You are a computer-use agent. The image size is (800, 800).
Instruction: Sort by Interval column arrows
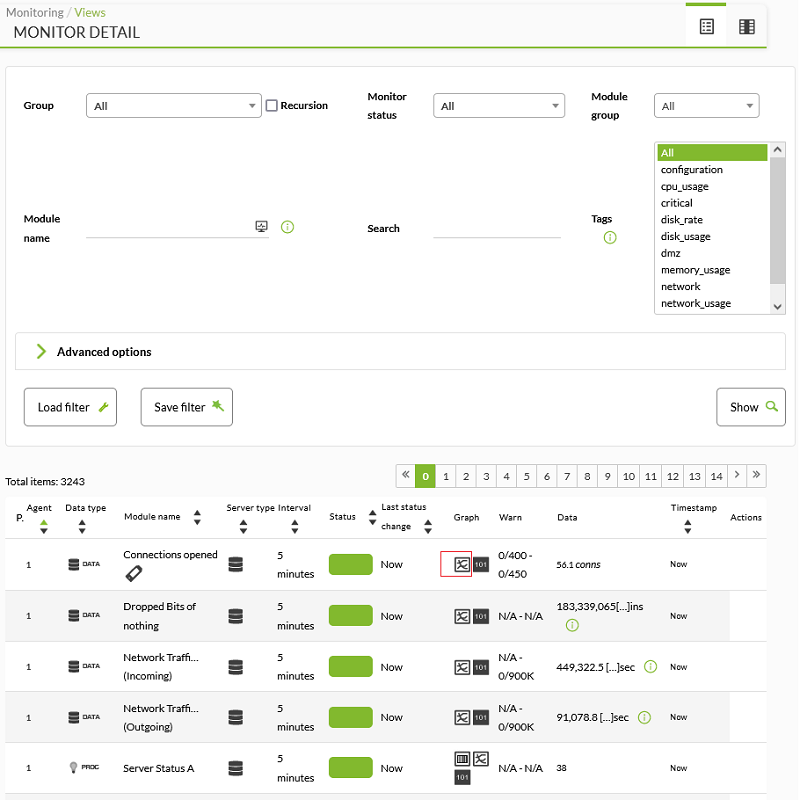295,527
